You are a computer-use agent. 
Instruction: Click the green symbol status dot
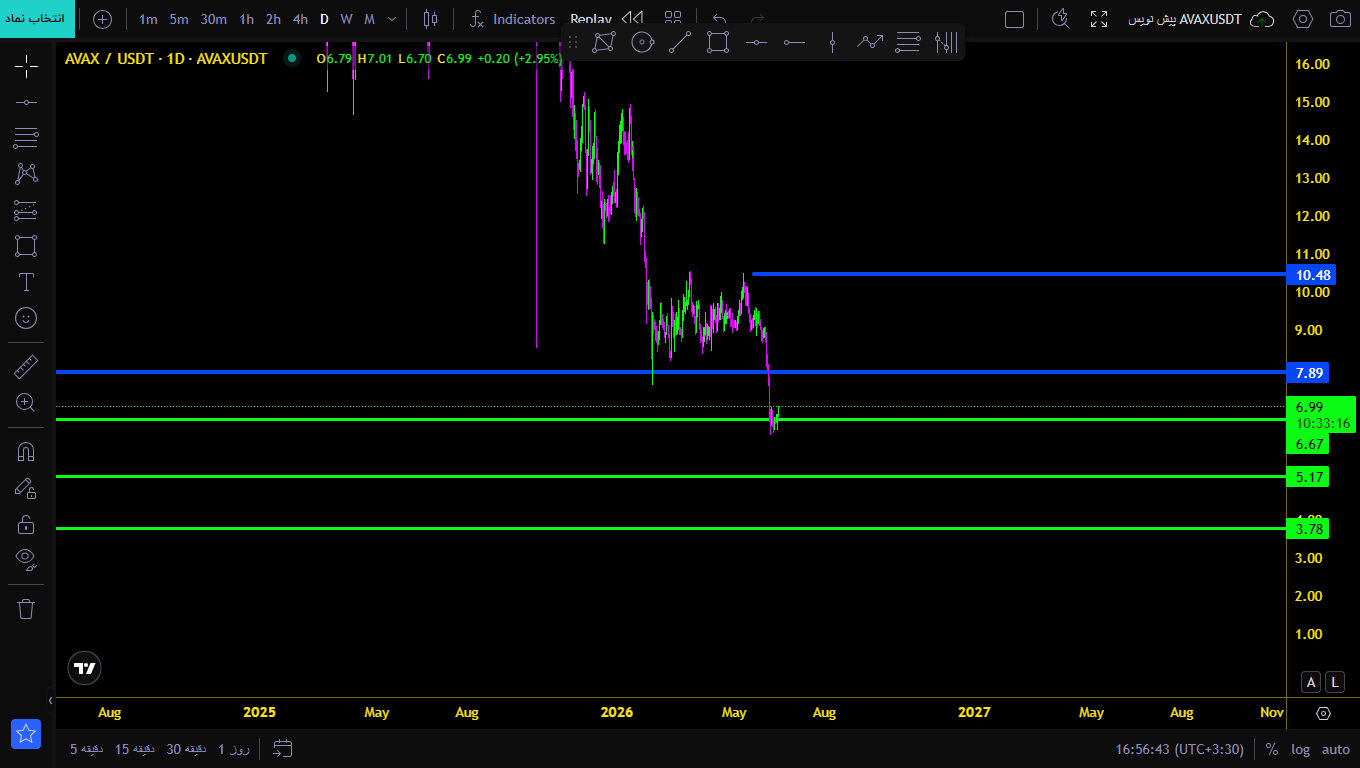click(292, 59)
